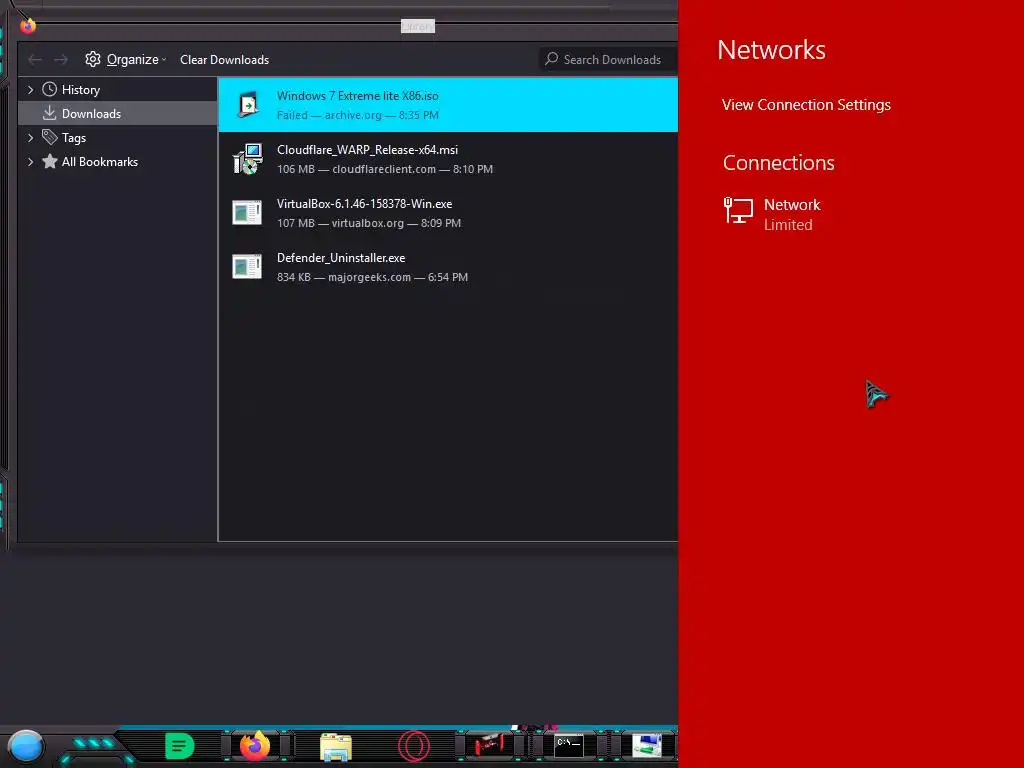
Task: Select Windows 7 Extreme lite X86.iso download
Action: [448, 104]
